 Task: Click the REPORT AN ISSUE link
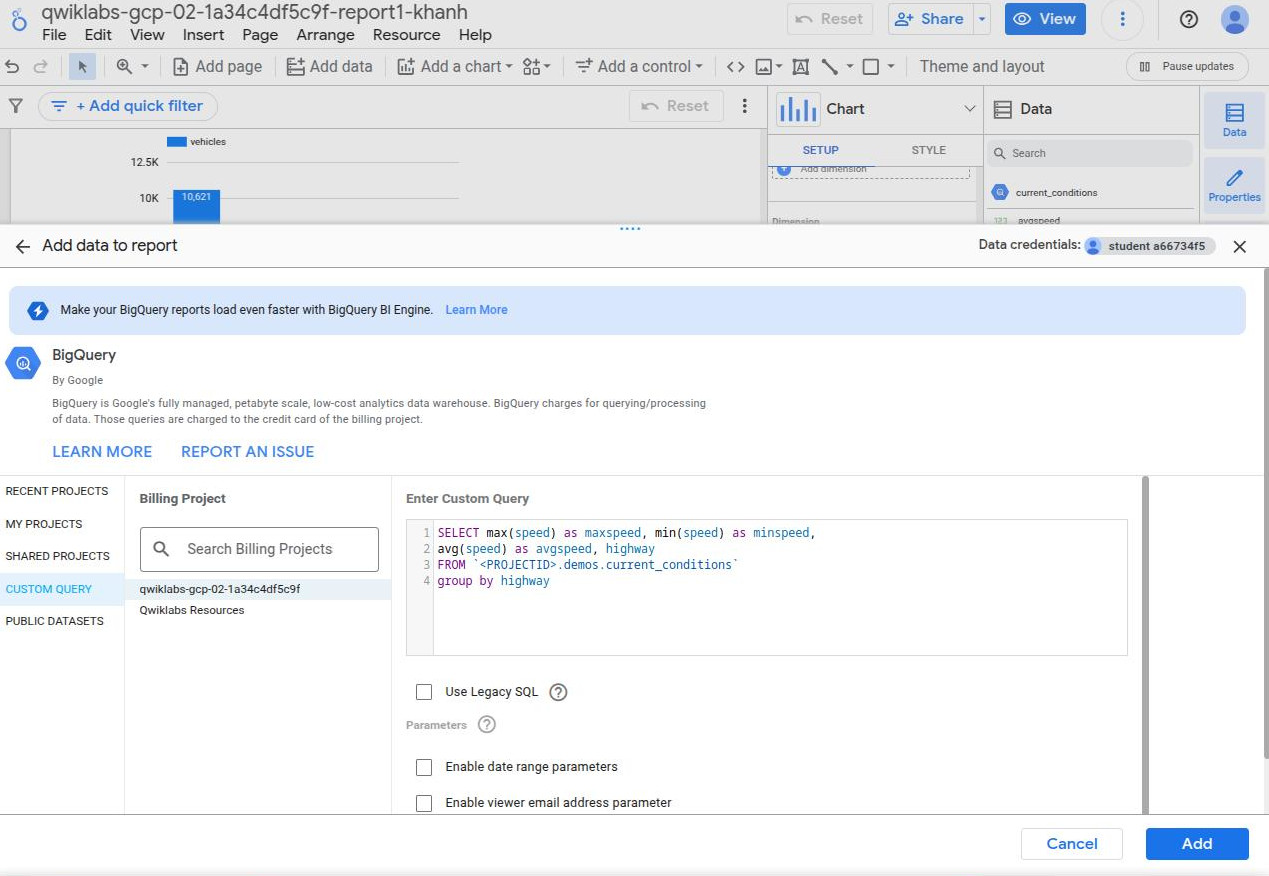tap(247, 451)
